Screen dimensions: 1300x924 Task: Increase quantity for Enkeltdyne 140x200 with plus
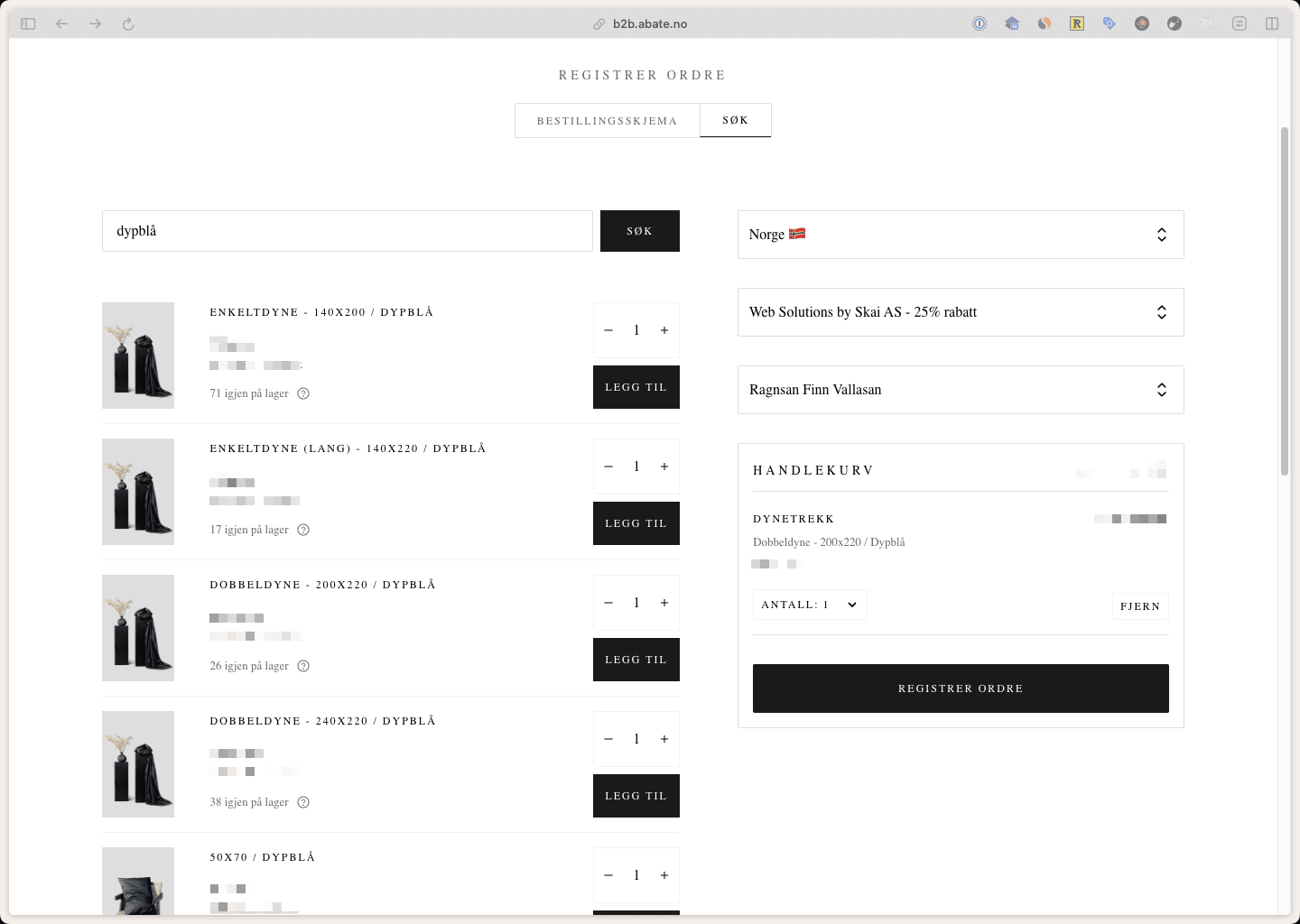664,330
